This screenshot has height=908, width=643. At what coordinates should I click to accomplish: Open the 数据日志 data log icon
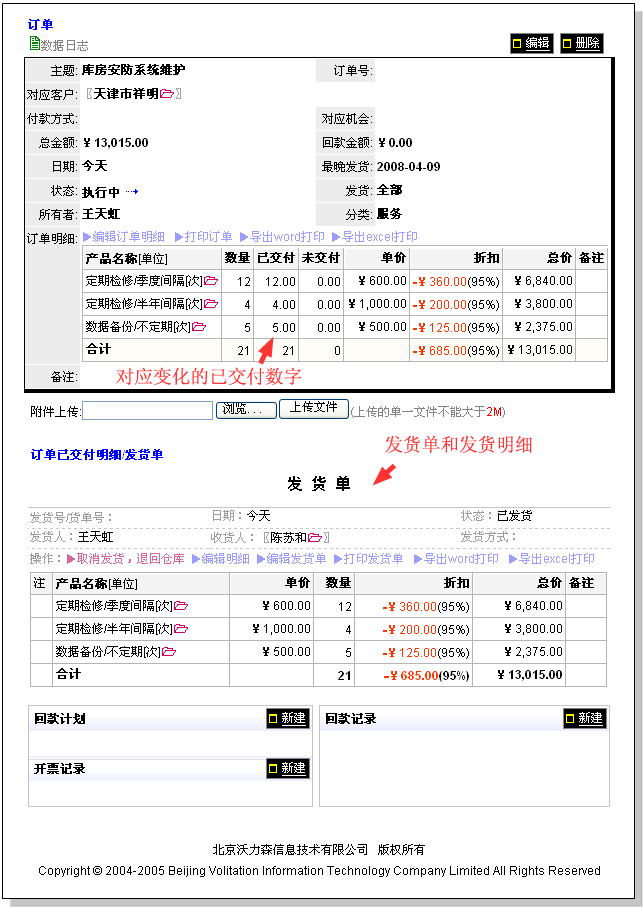click(35, 44)
